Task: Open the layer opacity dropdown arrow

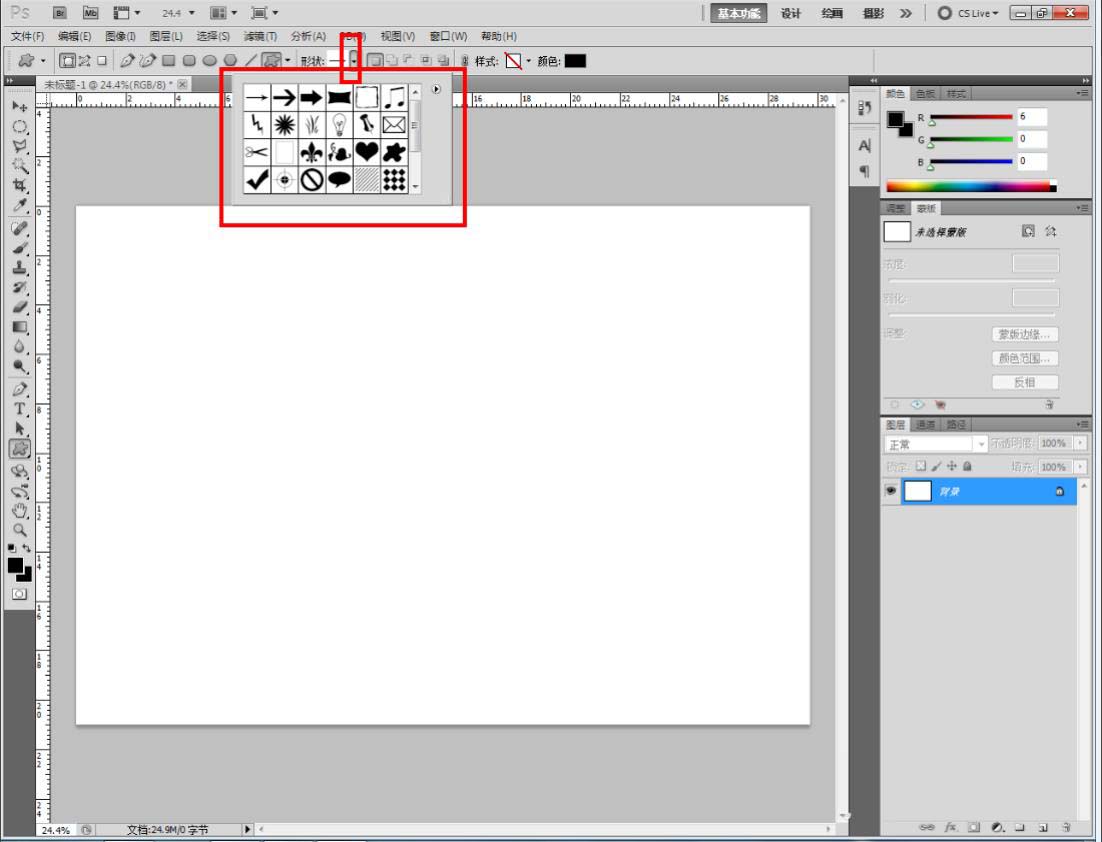Action: pyautogui.click(x=1080, y=443)
